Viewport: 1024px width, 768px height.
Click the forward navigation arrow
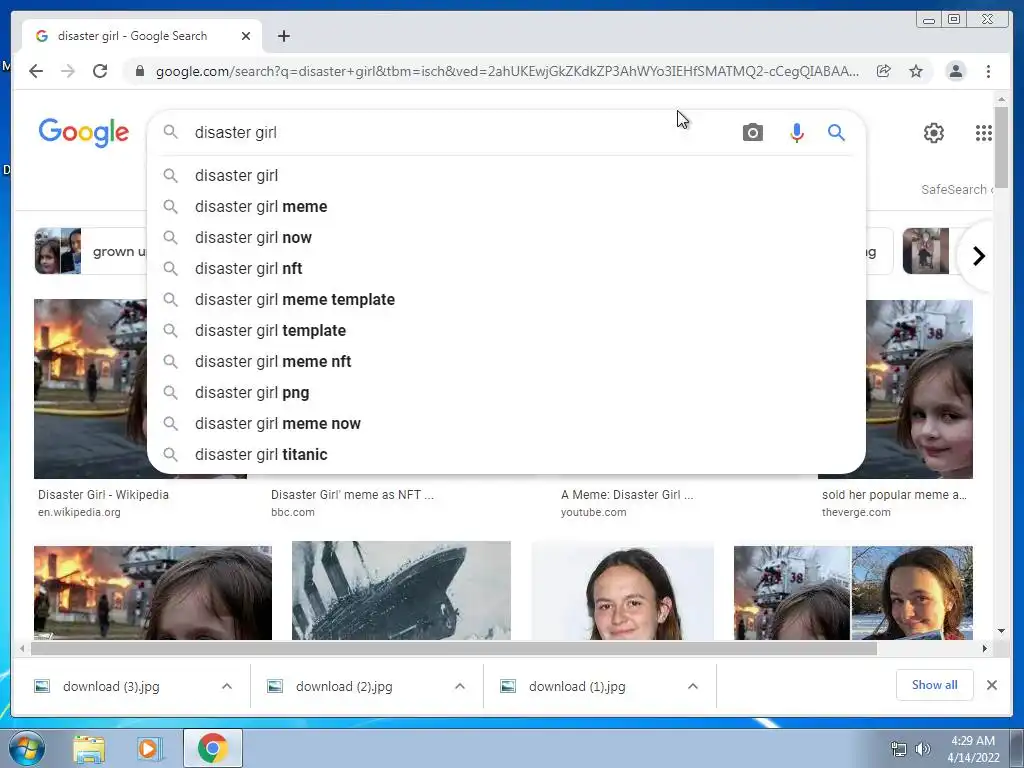point(68,71)
